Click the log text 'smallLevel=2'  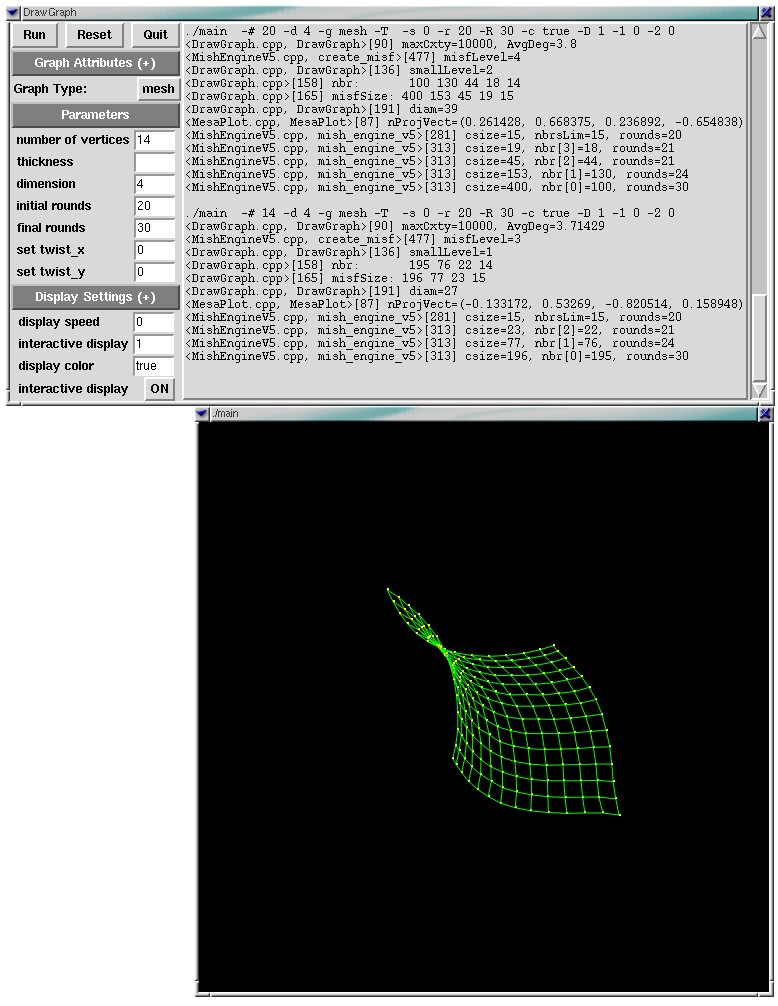tap(451, 70)
